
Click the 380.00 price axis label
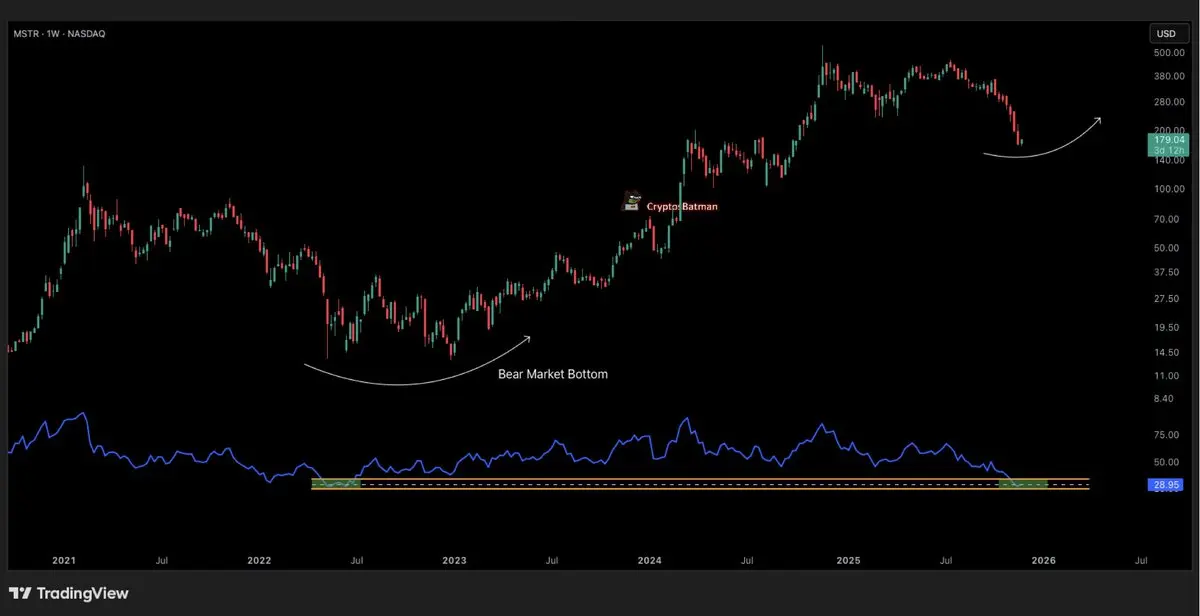(1169, 77)
